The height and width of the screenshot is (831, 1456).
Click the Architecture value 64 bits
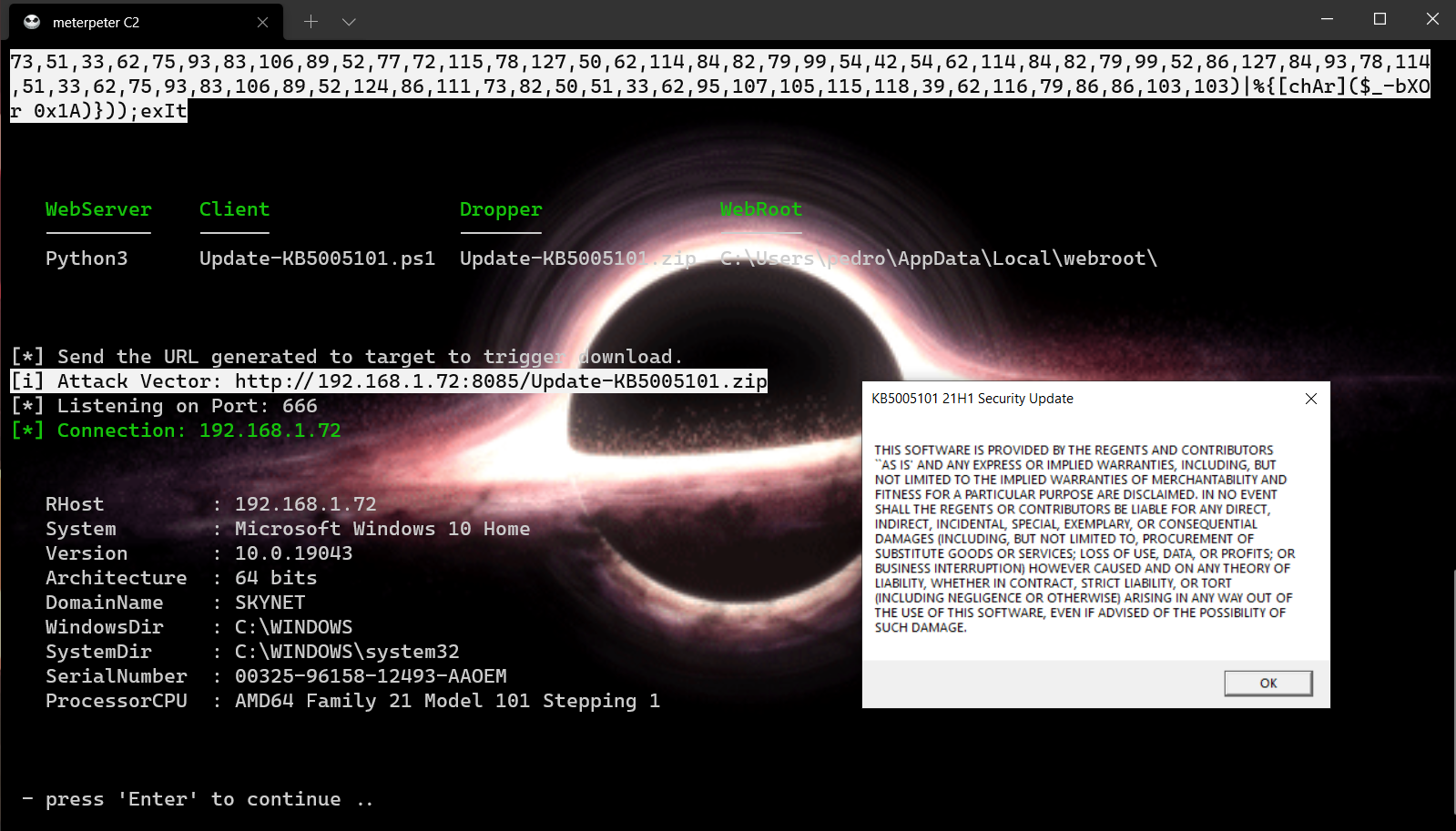(x=276, y=578)
